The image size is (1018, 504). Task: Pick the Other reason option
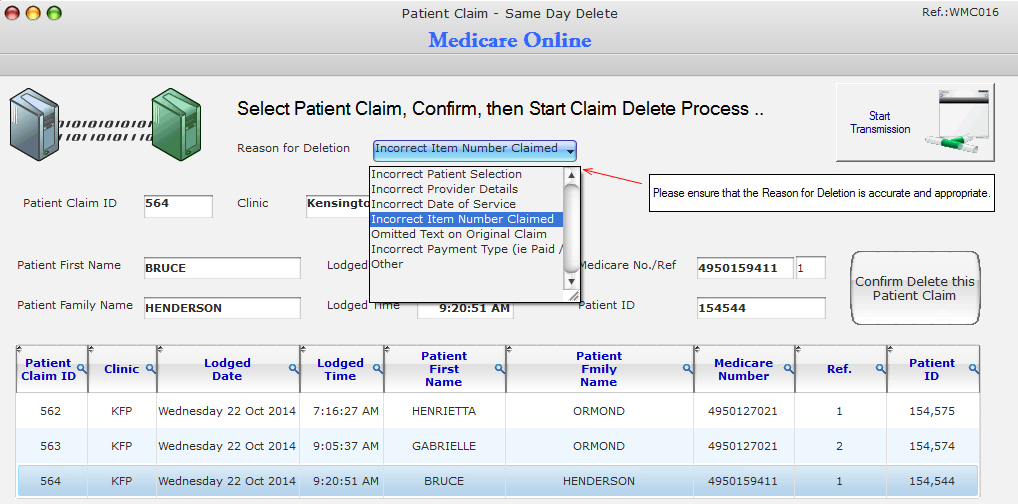[x=387, y=264]
